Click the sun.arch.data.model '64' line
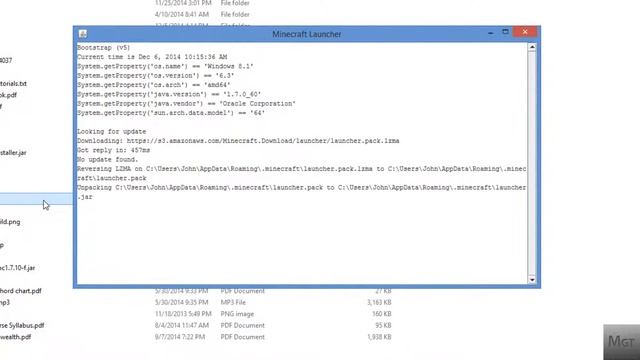640x360 pixels. click(171, 113)
